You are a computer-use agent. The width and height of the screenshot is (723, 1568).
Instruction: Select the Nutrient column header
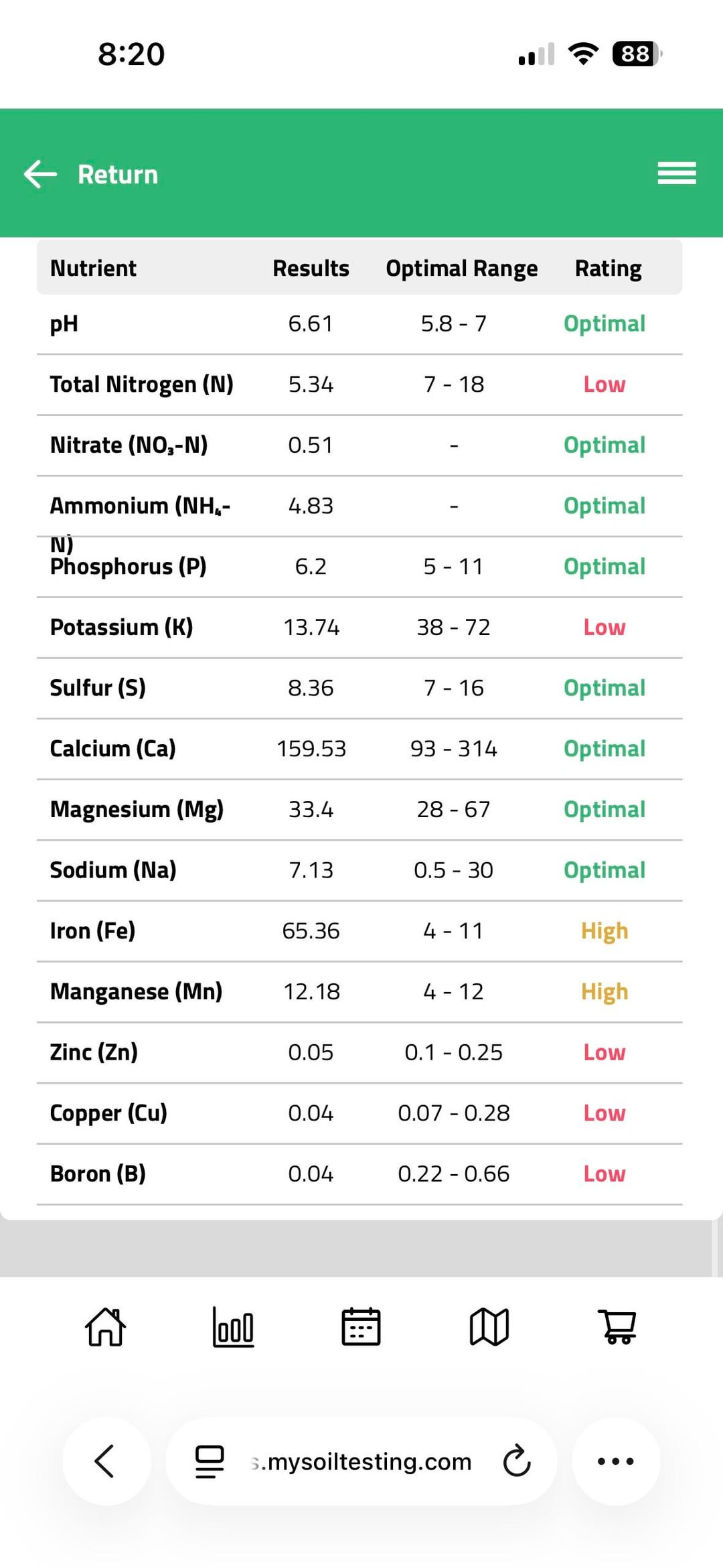pyautogui.click(x=93, y=269)
